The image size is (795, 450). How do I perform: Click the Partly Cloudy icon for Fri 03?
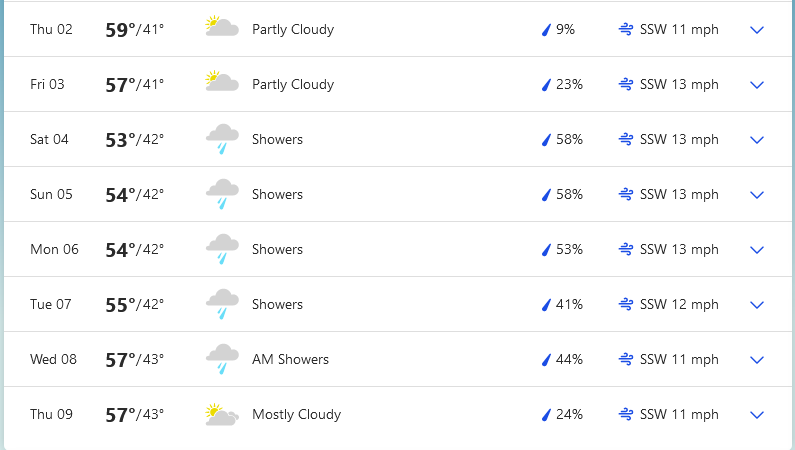[x=222, y=81]
